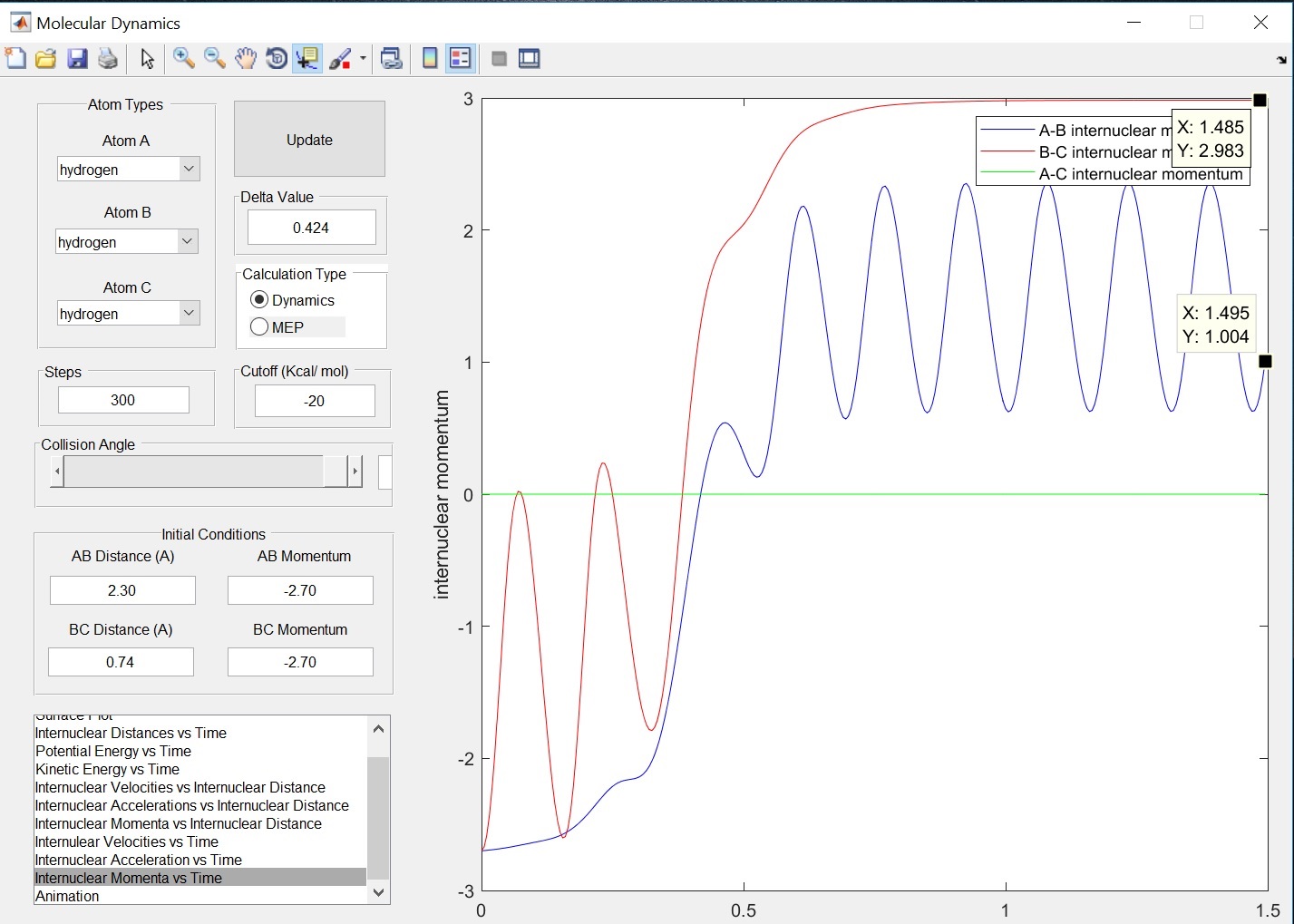Click the Save Figure floppy icon

pyautogui.click(x=77, y=59)
